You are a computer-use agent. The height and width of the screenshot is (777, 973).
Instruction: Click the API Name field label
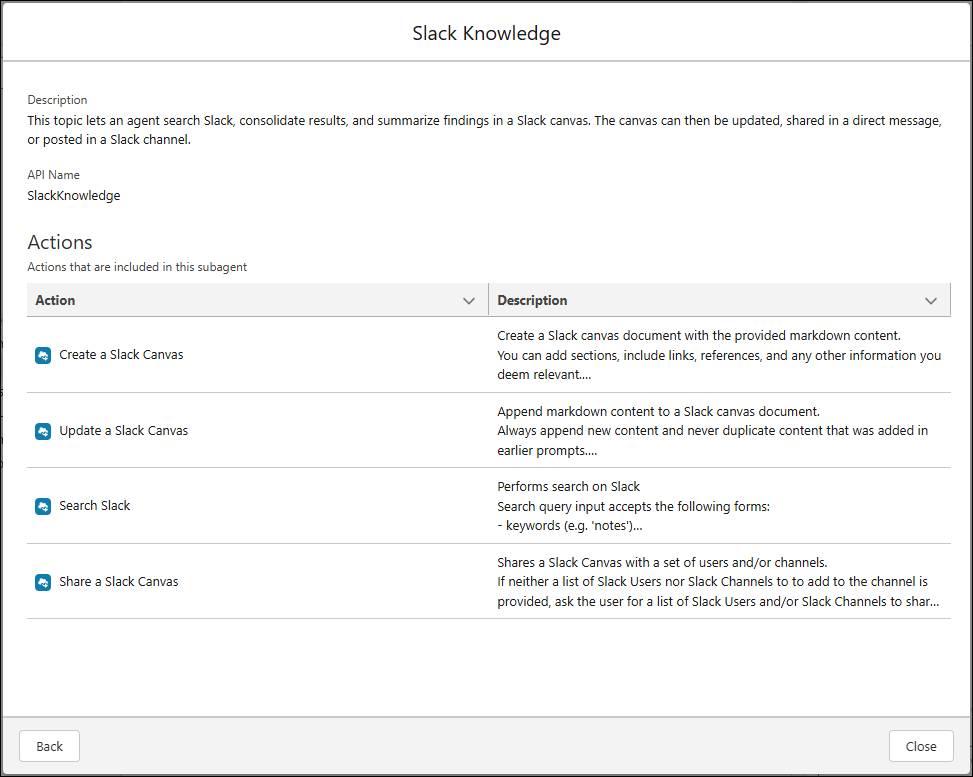click(x=53, y=175)
